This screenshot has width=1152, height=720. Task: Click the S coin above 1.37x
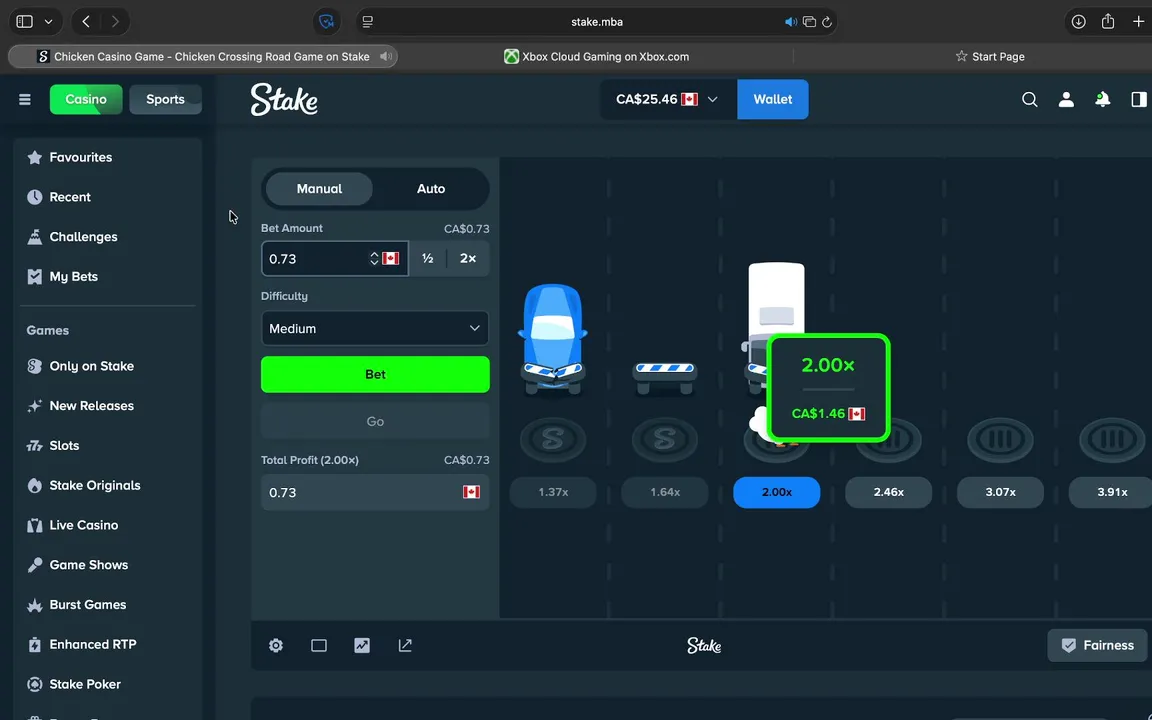point(553,439)
